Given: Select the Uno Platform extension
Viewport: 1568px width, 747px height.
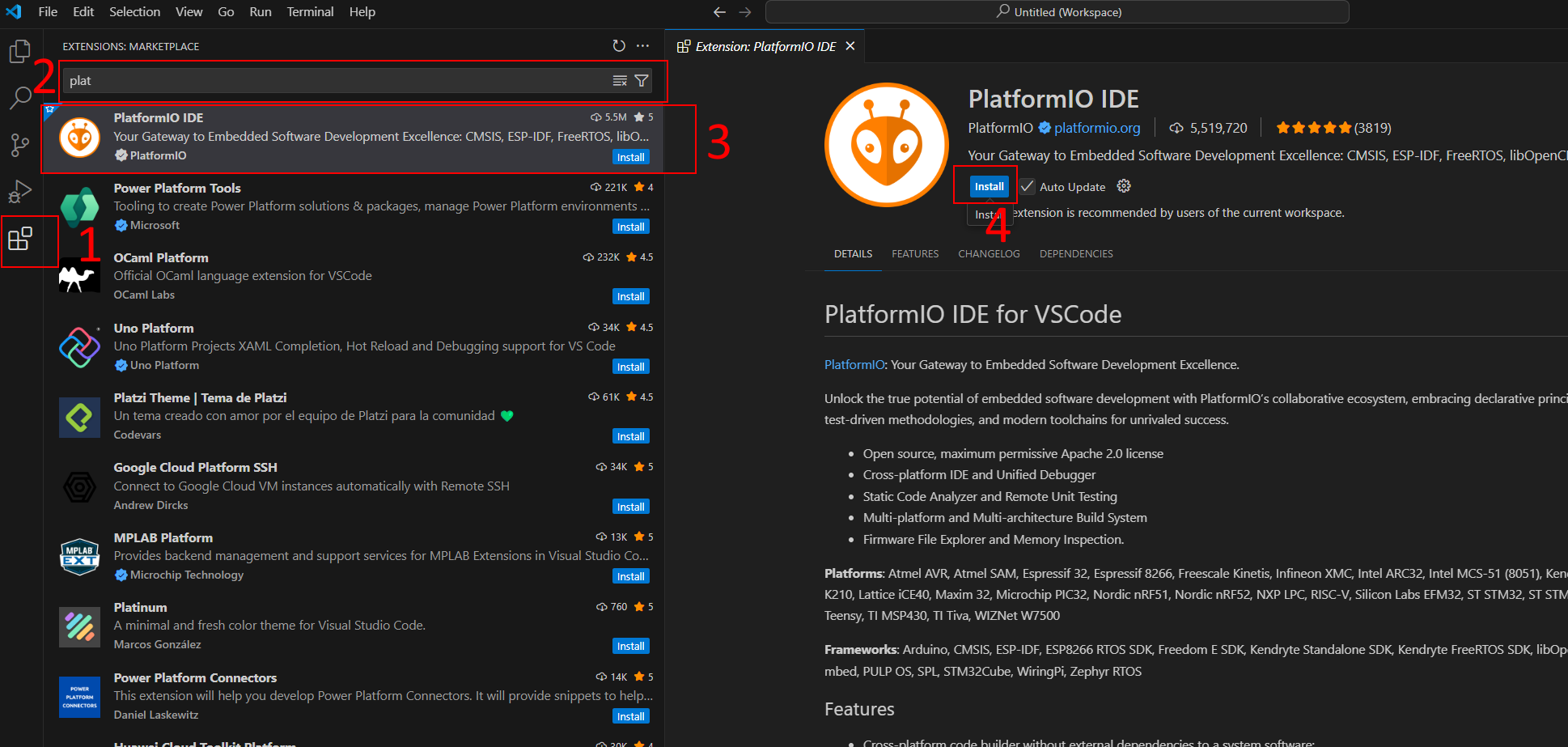Looking at the screenshot, I should pyautogui.click(x=354, y=347).
